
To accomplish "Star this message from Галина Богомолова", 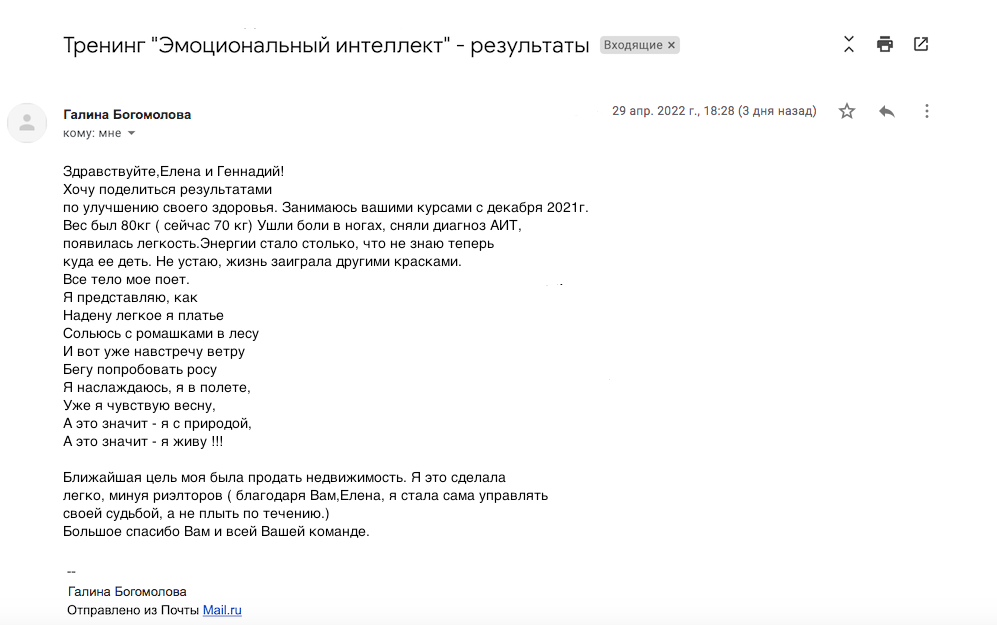I will point(846,111).
